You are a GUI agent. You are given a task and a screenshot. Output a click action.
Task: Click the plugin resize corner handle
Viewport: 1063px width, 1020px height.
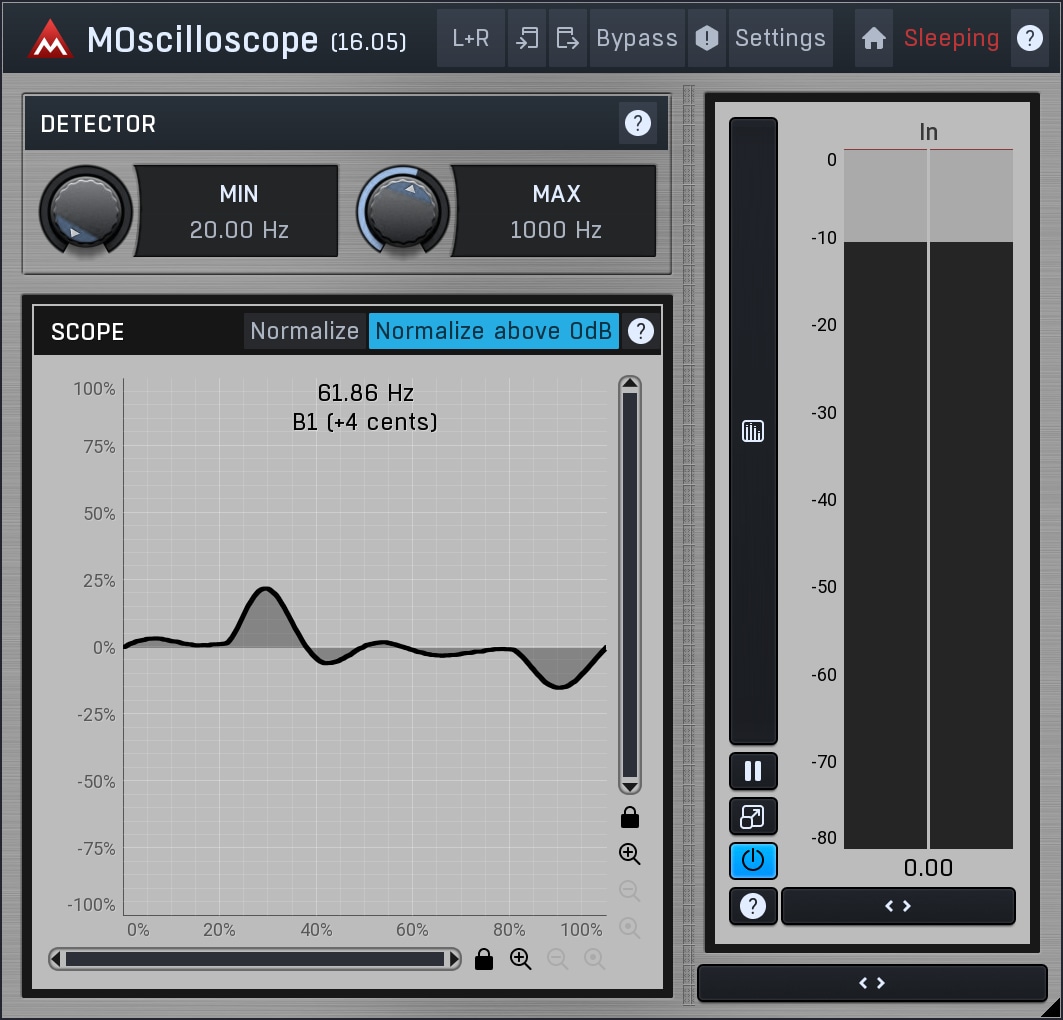pos(1050,1008)
